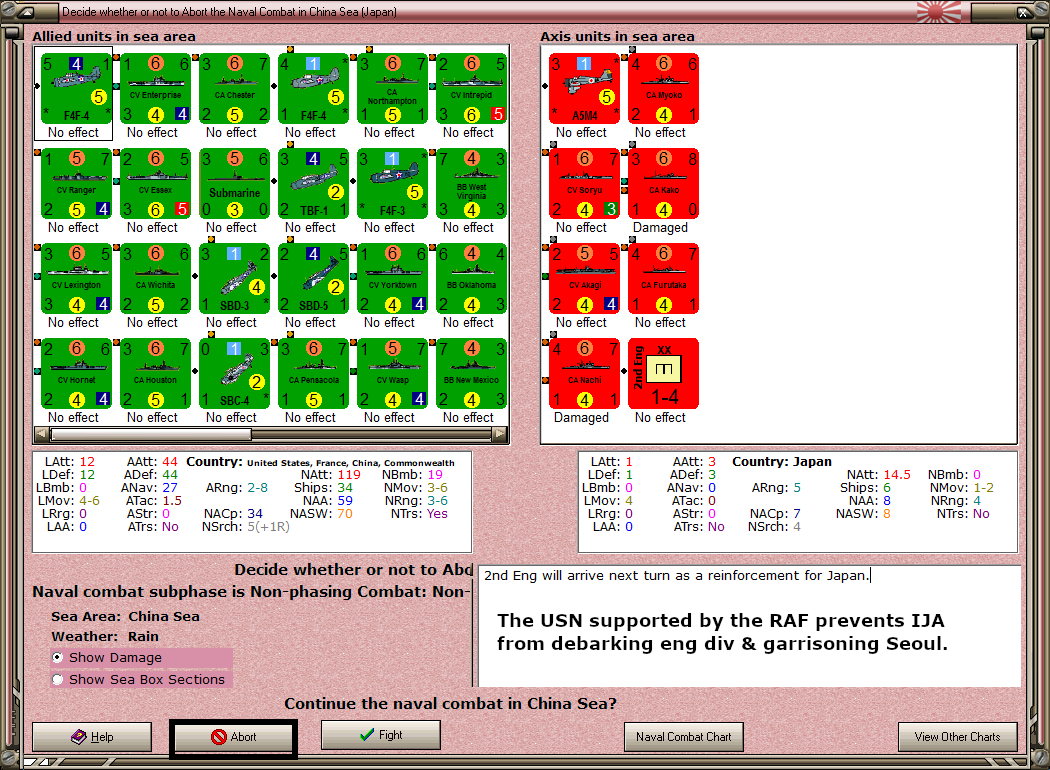
Task: Pick the BB West Virginia battleship
Action: tap(471, 184)
